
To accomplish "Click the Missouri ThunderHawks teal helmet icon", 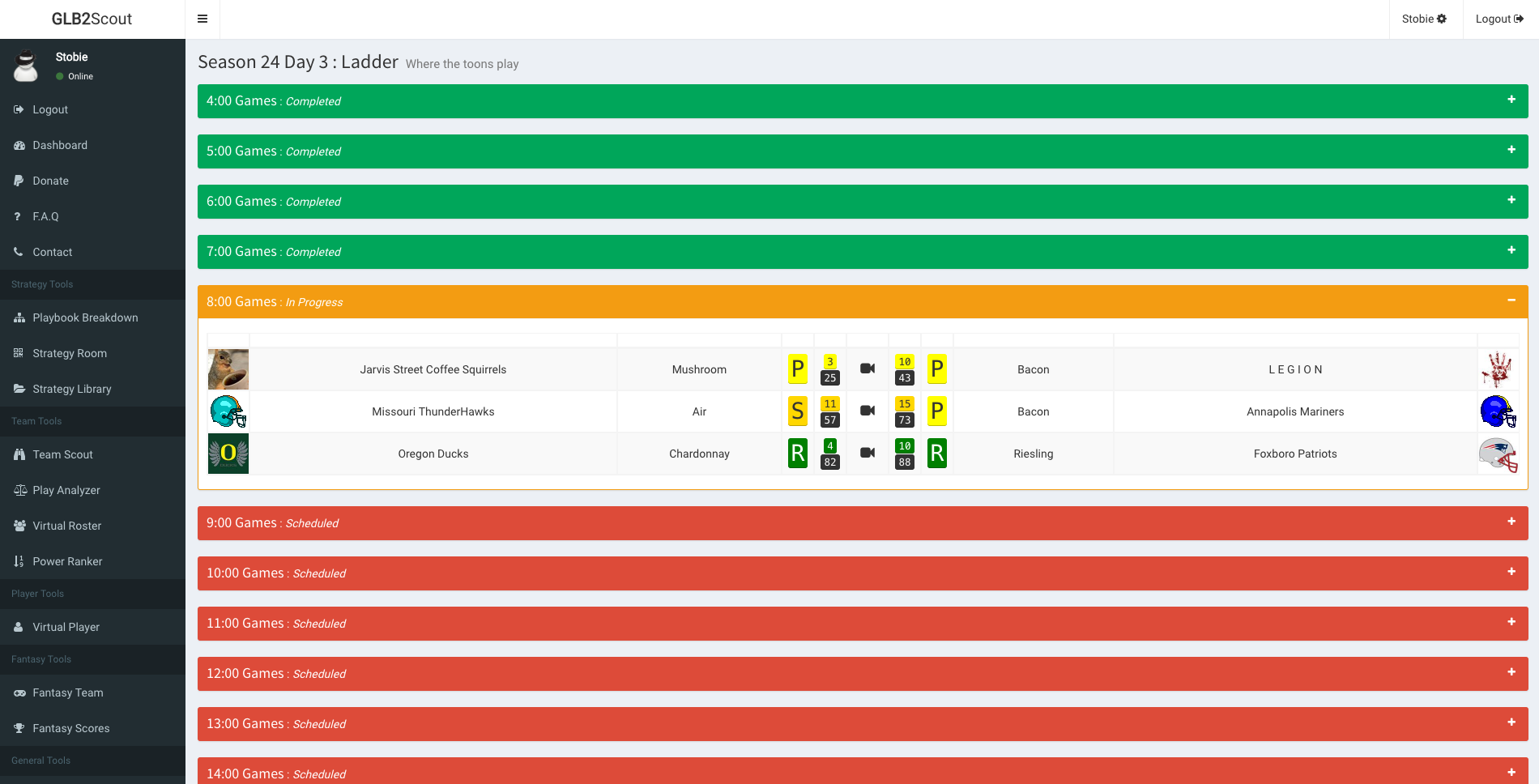I will tap(228, 411).
